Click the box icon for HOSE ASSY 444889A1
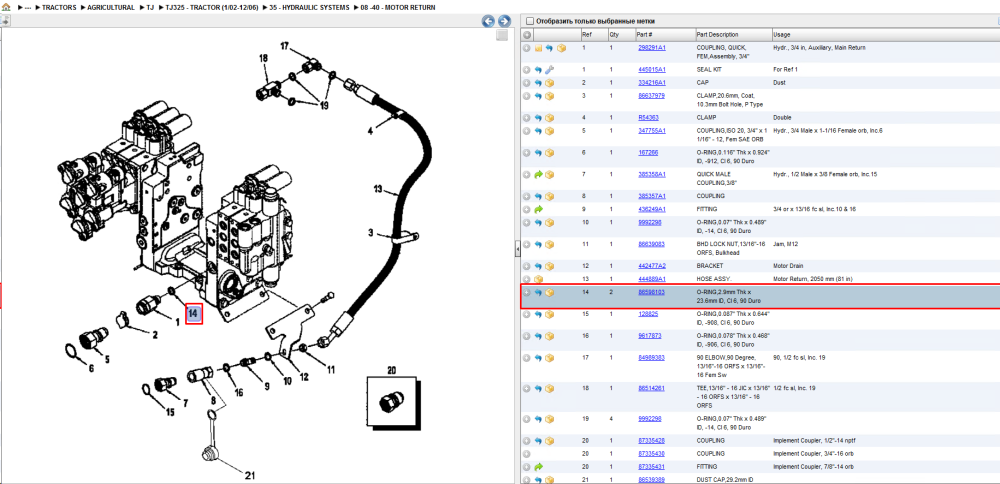 [x=538, y=279]
